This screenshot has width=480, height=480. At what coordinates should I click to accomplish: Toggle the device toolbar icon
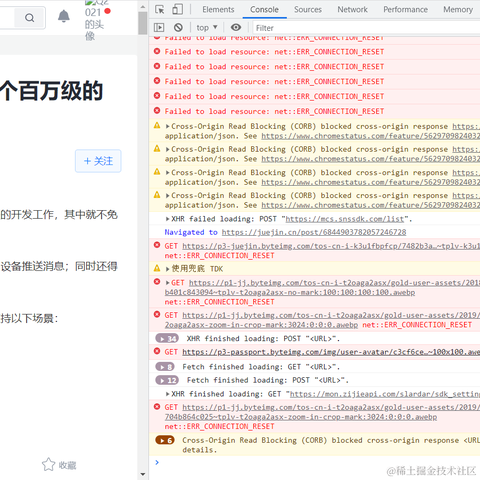tap(177, 9)
